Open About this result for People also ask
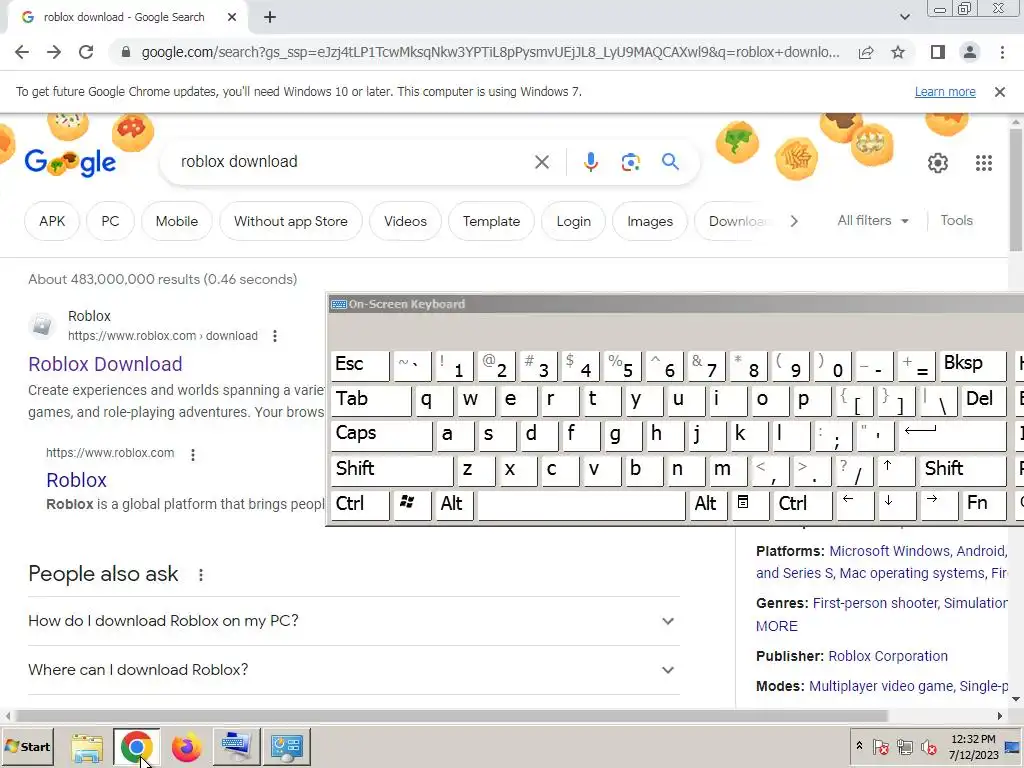Image resolution: width=1024 pixels, height=768 pixels. pyautogui.click(x=201, y=575)
